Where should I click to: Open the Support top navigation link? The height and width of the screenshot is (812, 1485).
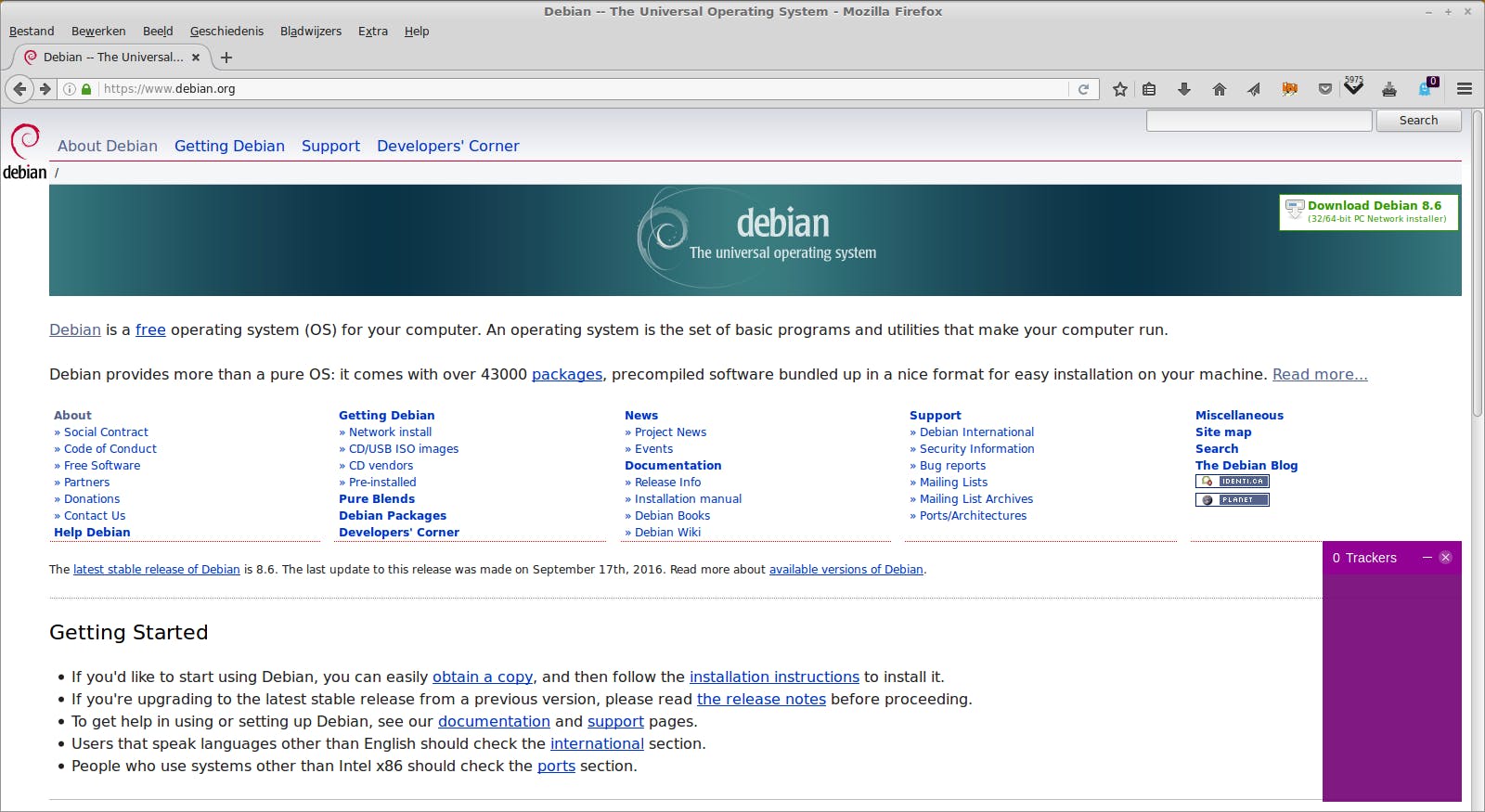[x=330, y=146]
